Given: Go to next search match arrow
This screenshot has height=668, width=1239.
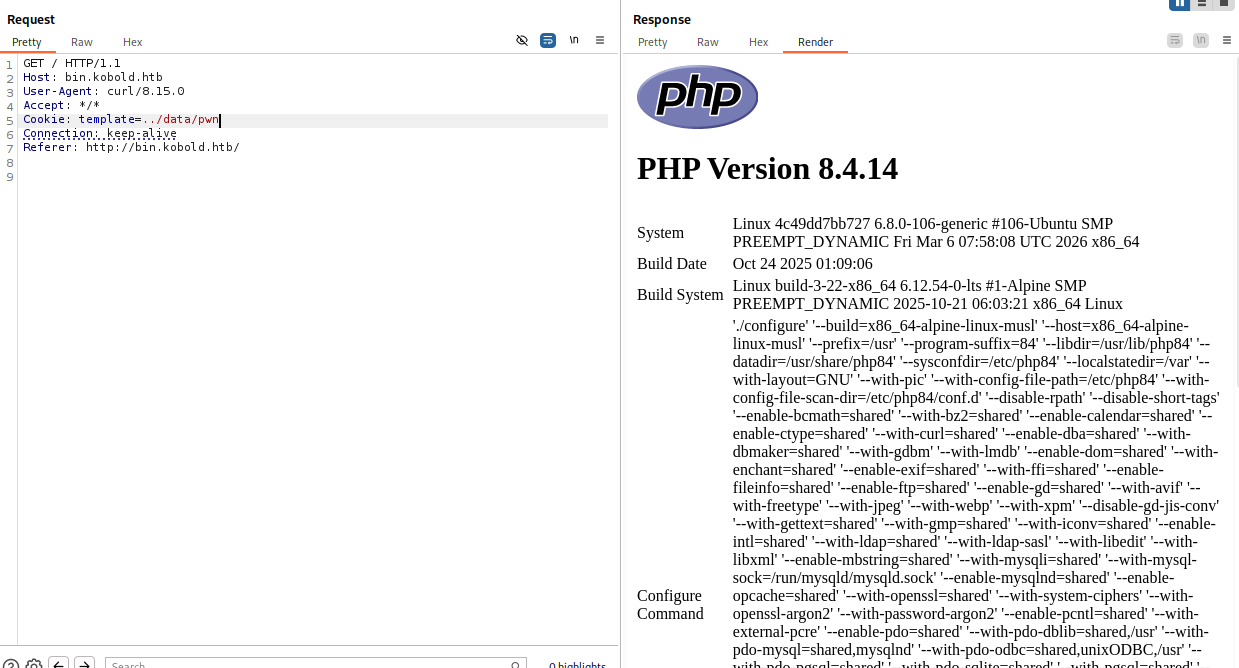Looking at the screenshot, I should coord(85,663).
